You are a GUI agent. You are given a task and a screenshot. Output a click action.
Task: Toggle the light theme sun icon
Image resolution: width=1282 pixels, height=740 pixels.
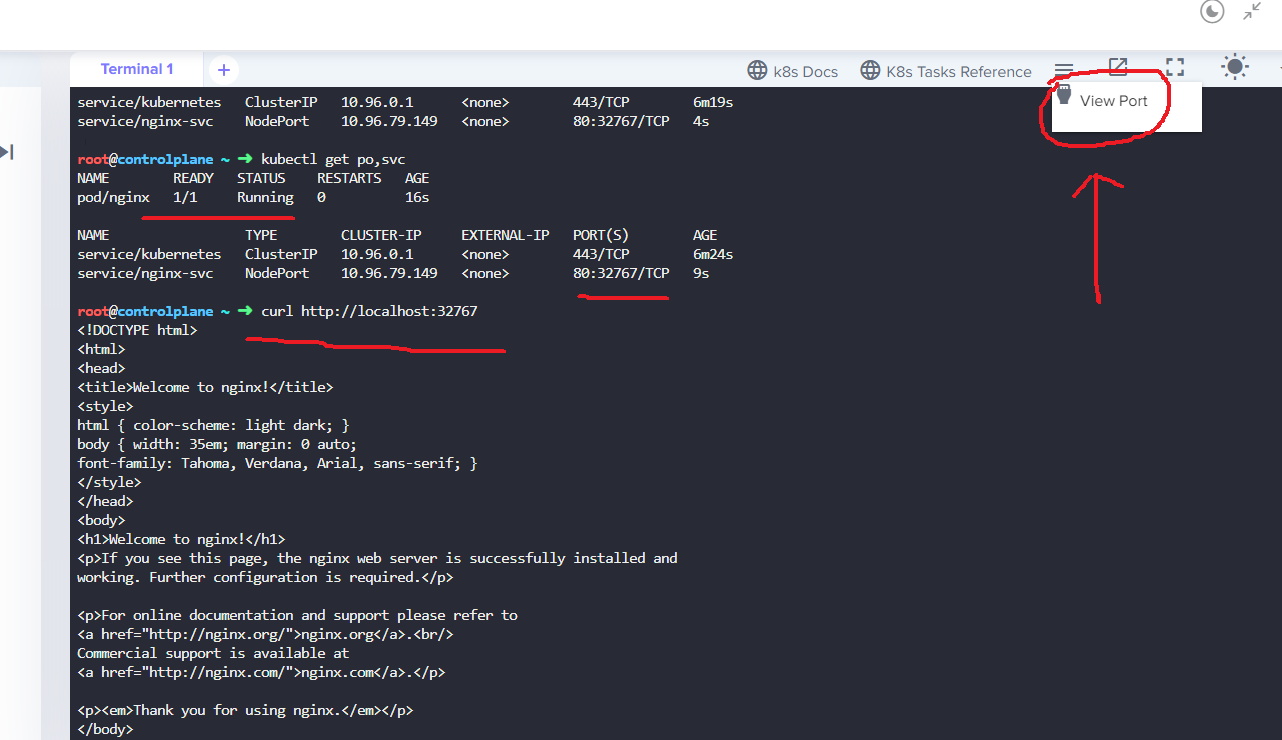tap(1235, 67)
